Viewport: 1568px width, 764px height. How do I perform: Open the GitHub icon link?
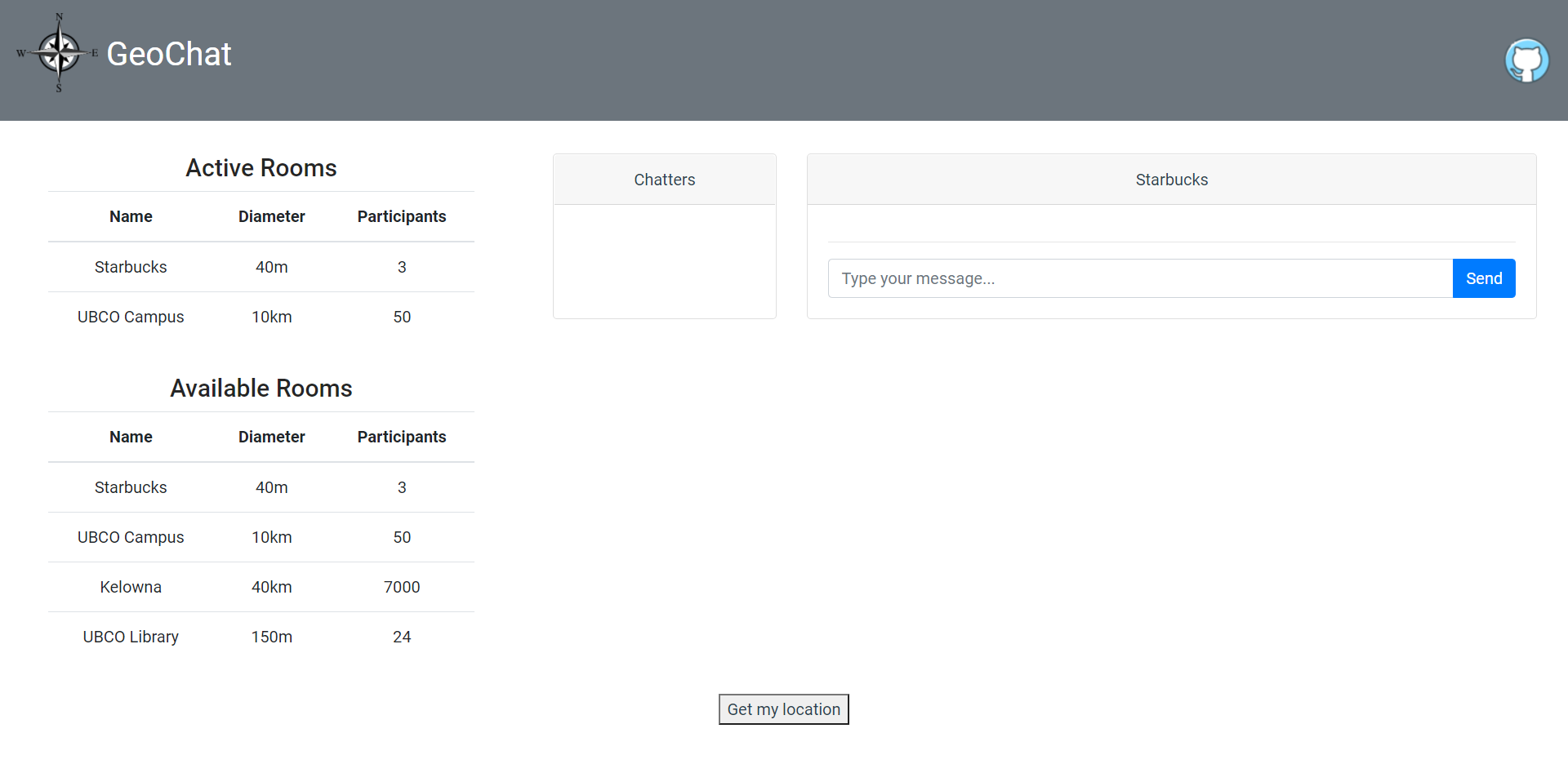(x=1526, y=60)
